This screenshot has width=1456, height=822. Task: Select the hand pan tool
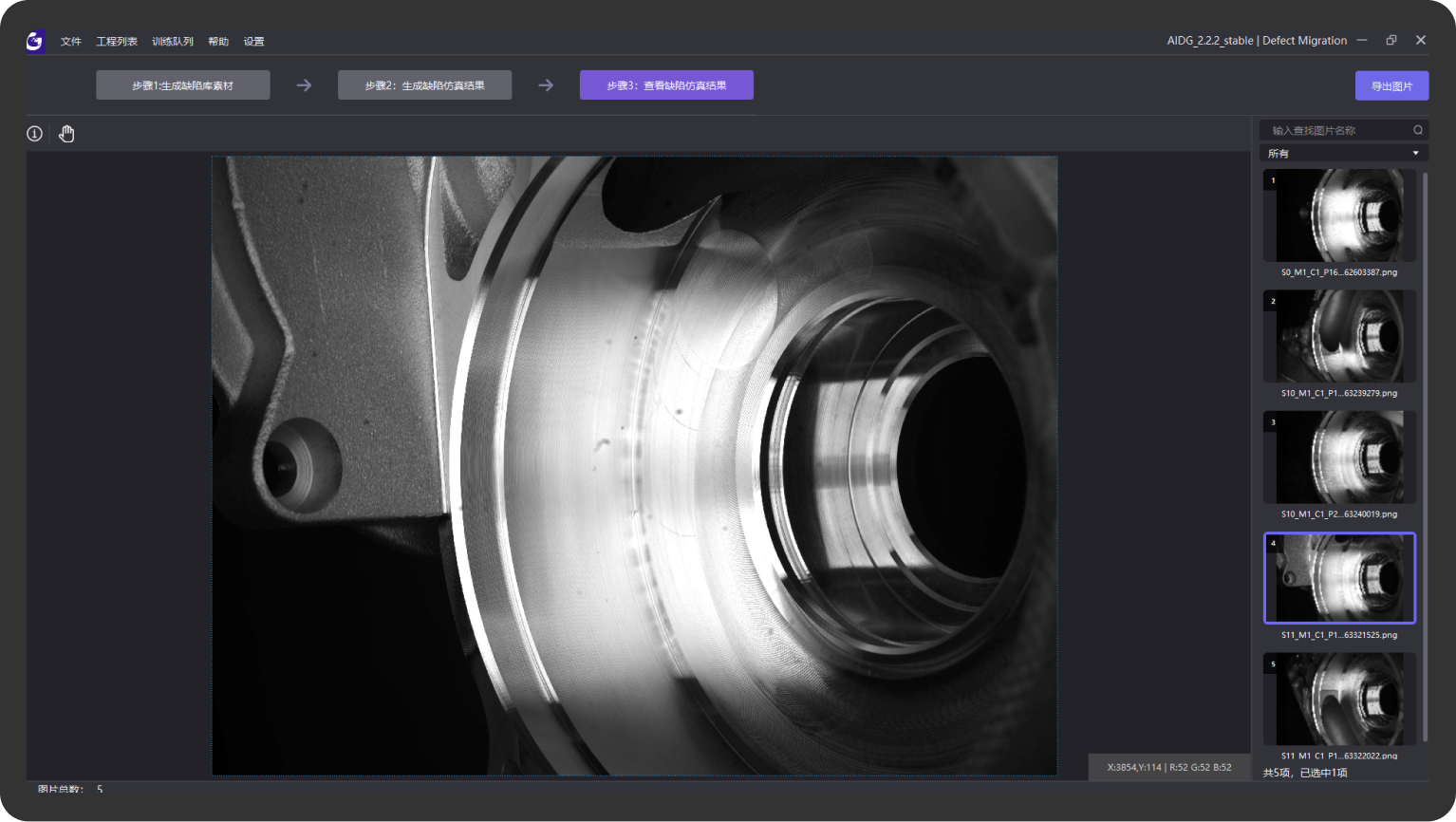click(66, 134)
